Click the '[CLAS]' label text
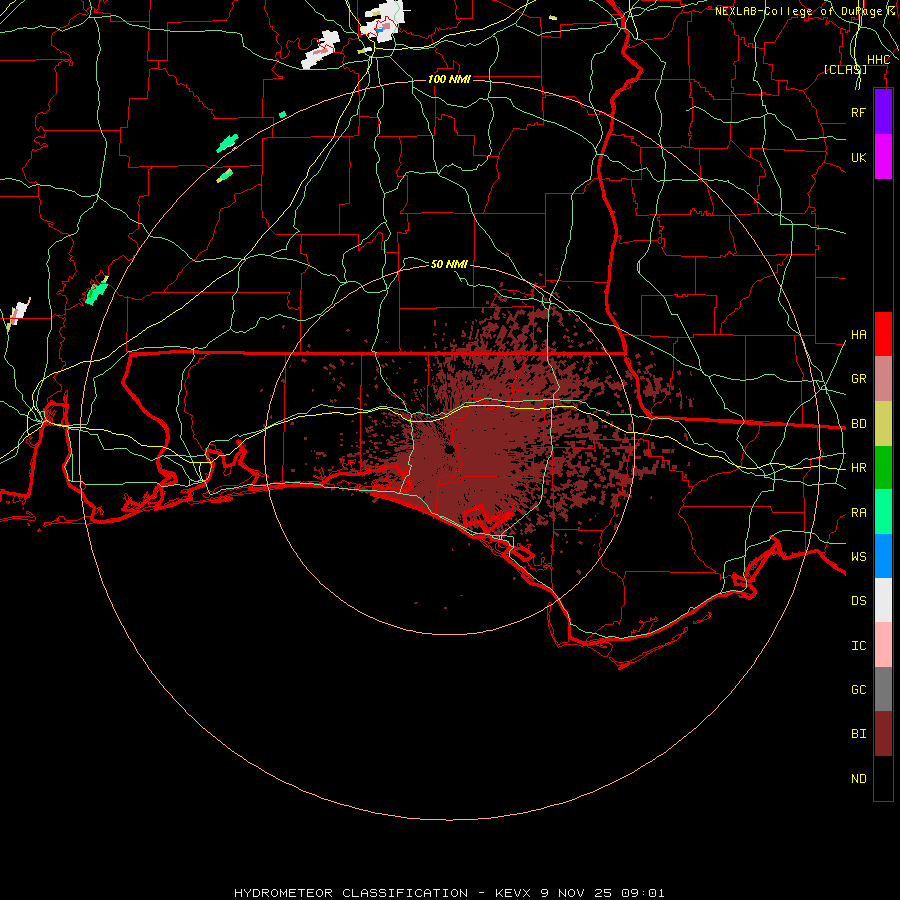This screenshot has height=900, width=900. [x=845, y=69]
